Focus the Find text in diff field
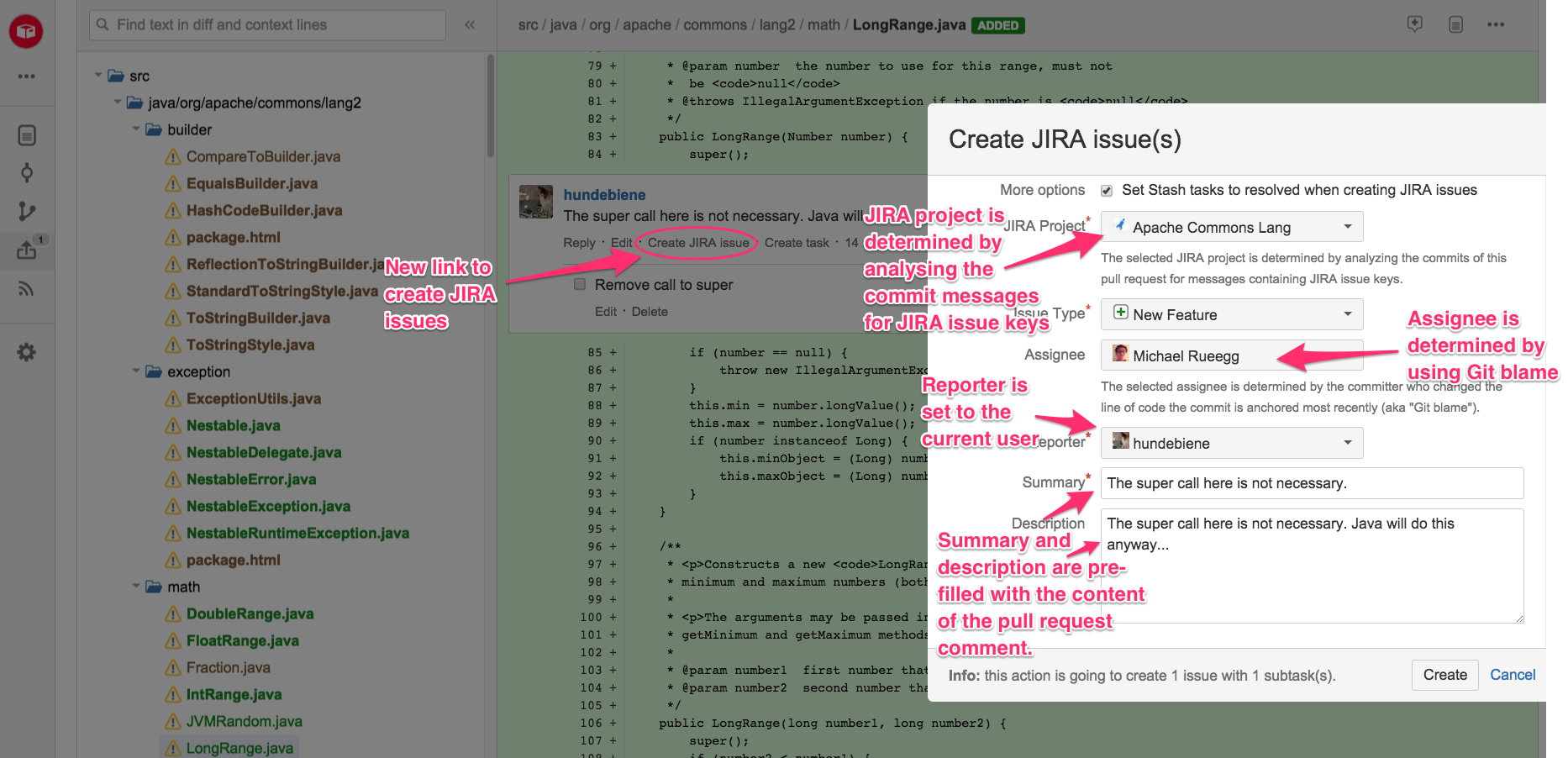This screenshot has height=758, width=1568. [267, 25]
